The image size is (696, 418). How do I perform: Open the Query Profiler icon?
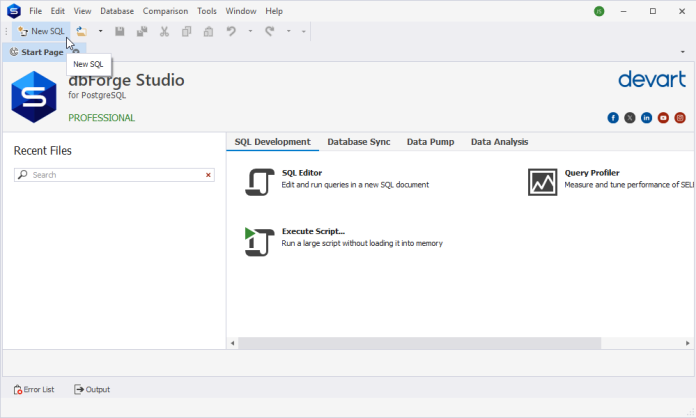pos(543,182)
